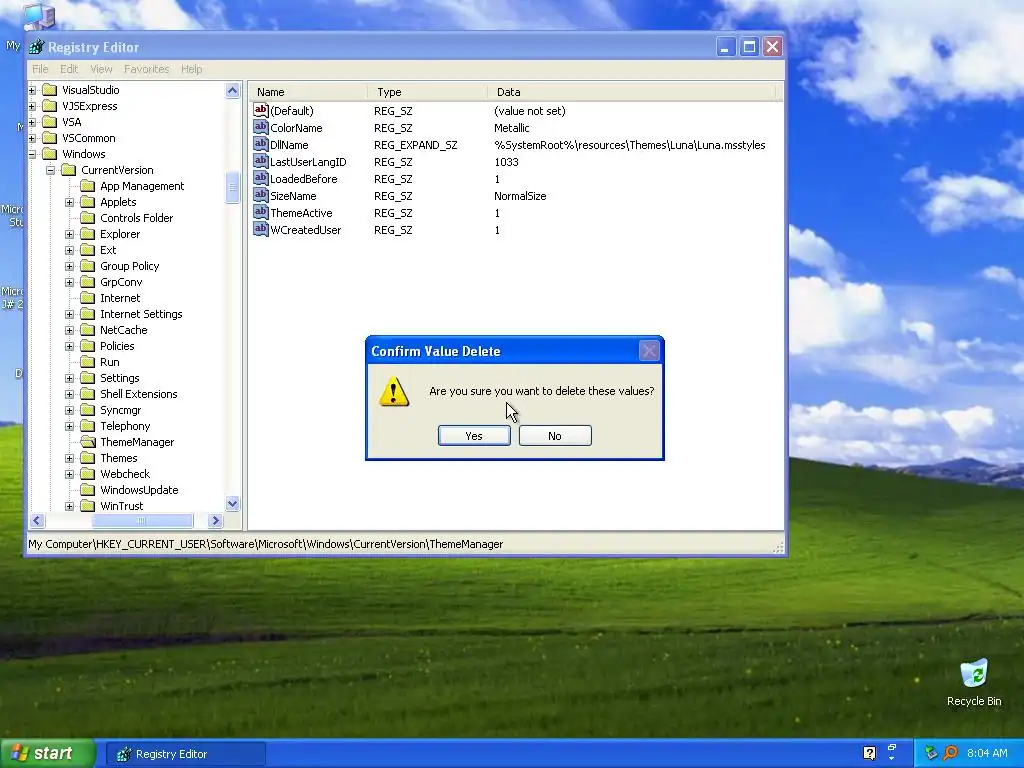Click the Data column header

click(631, 92)
